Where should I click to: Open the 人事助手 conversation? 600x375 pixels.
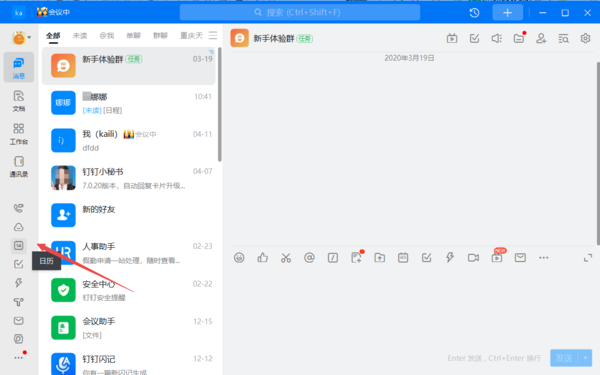click(129, 253)
